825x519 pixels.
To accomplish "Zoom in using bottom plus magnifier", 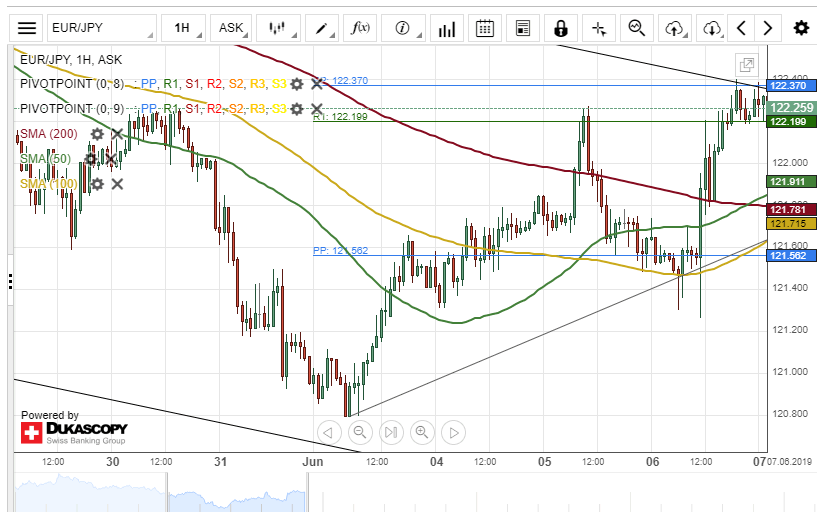I will tap(422, 433).
